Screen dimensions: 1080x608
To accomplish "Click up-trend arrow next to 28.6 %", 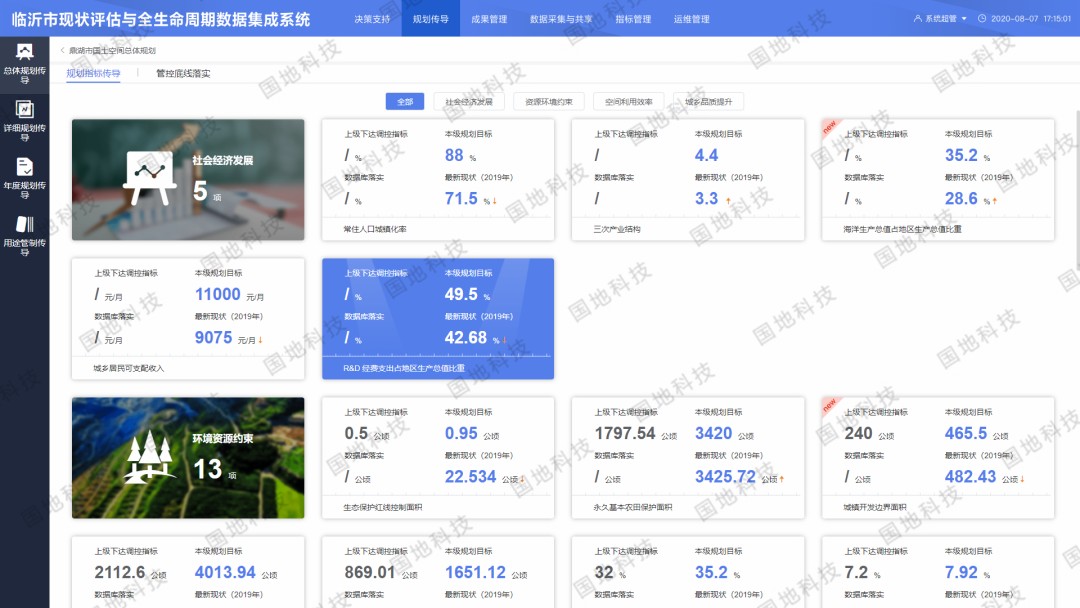I will pos(995,201).
